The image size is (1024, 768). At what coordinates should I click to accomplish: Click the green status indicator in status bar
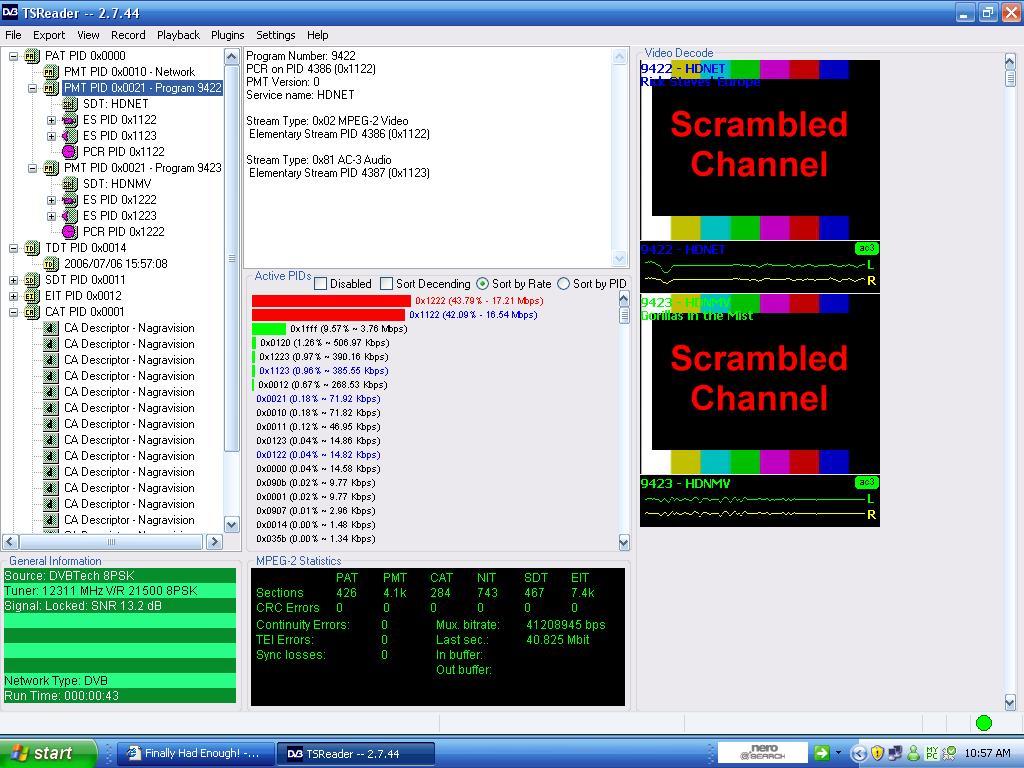[x=984, y=723]
